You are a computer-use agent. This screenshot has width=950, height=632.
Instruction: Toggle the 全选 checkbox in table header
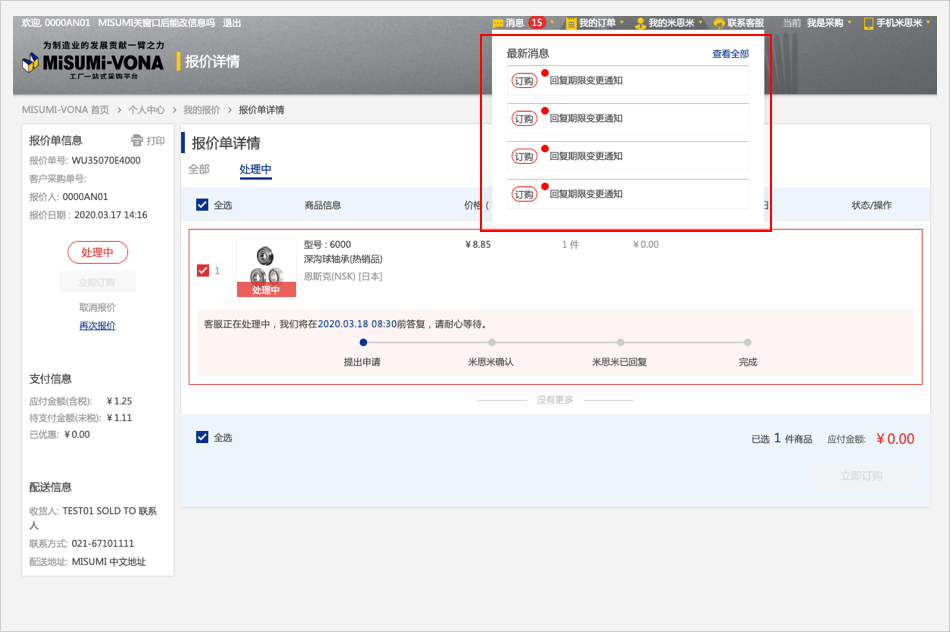[202, 205]
